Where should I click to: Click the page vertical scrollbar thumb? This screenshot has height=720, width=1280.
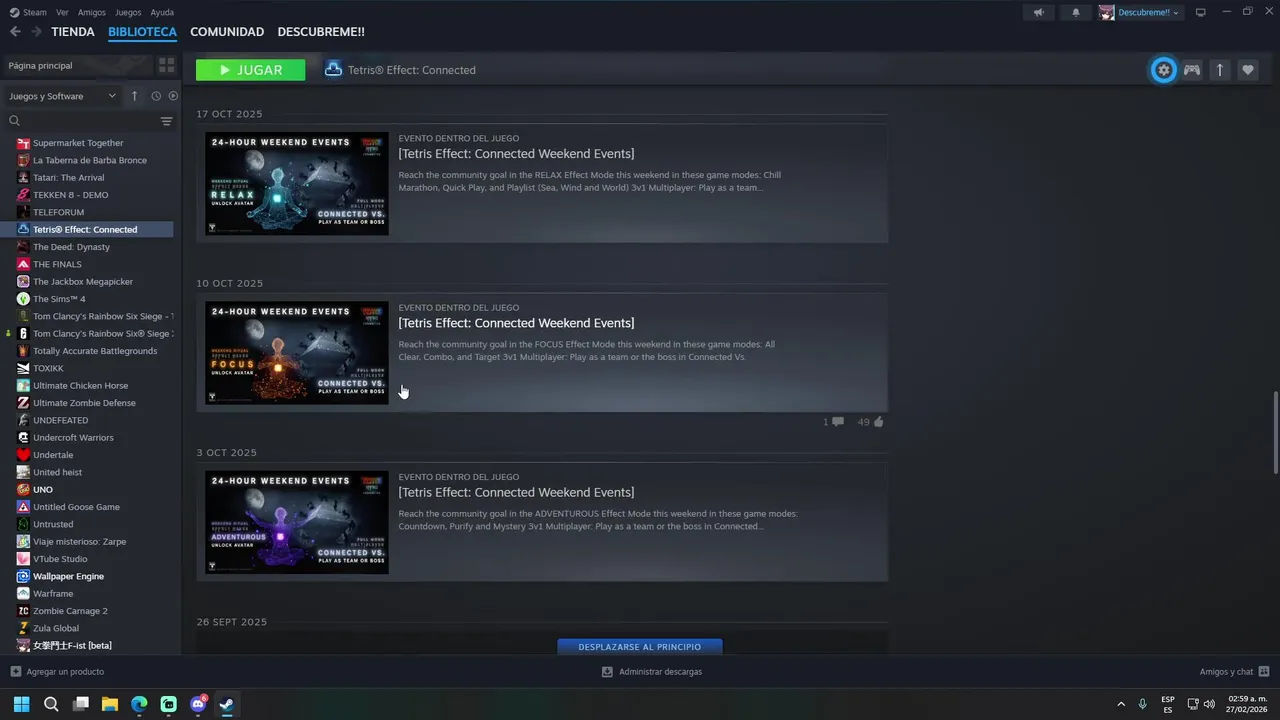tap(1275, 432)
